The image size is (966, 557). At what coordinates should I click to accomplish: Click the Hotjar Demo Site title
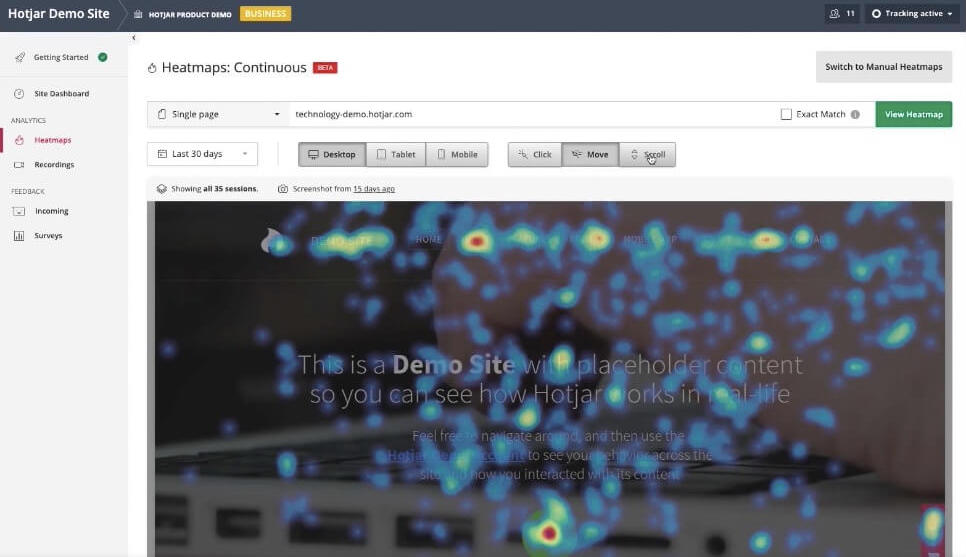tap(59, 14)
